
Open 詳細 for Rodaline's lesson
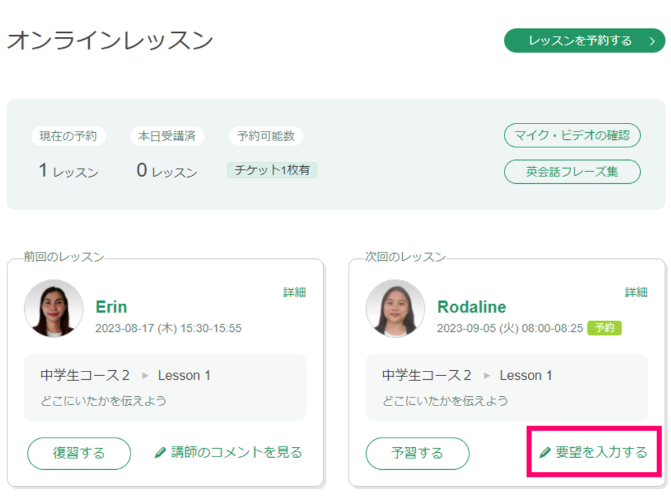[x=636, y=292]
